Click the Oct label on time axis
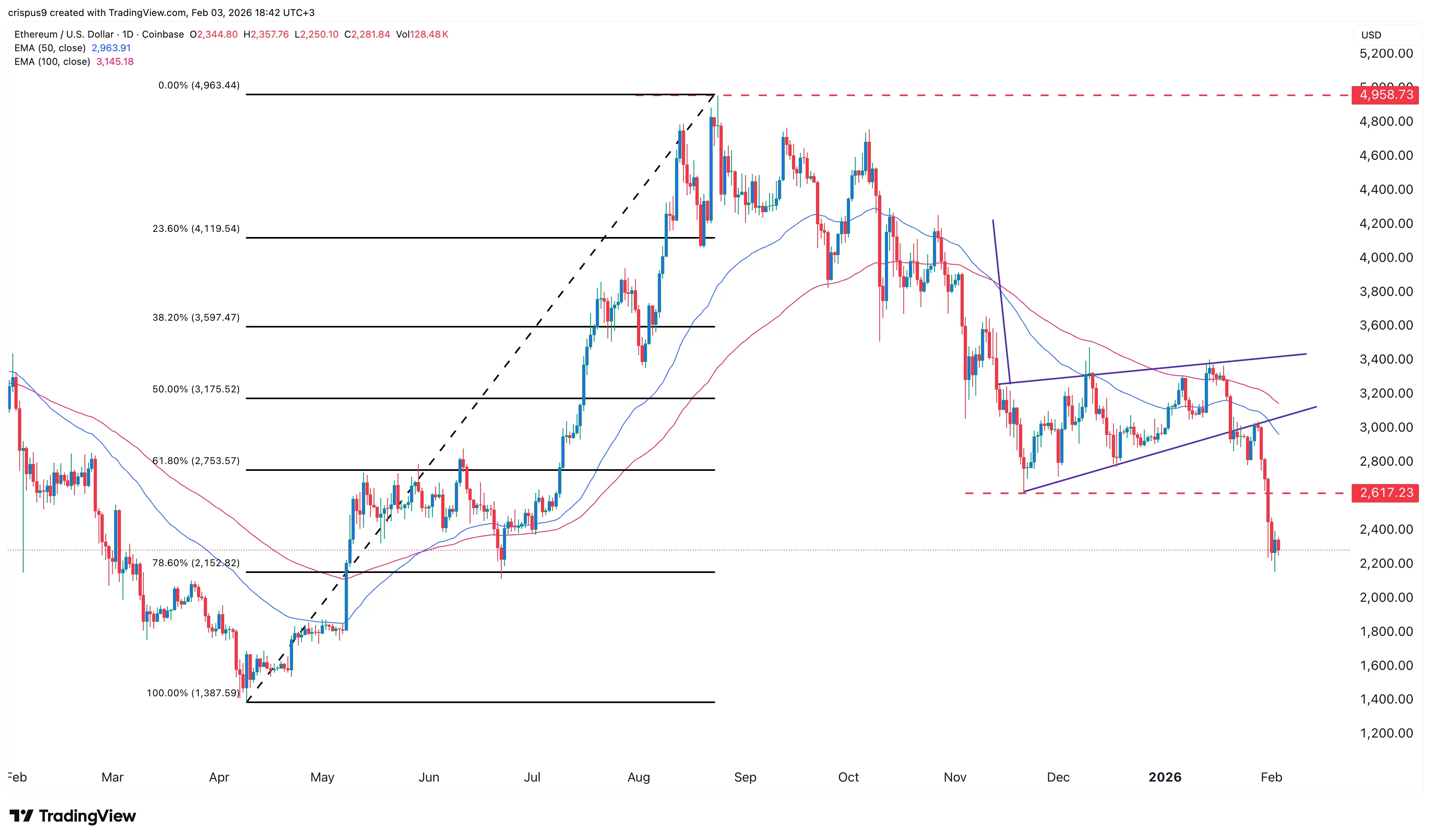The height and width of the screenshot is (840, 1431). (848, 777)
